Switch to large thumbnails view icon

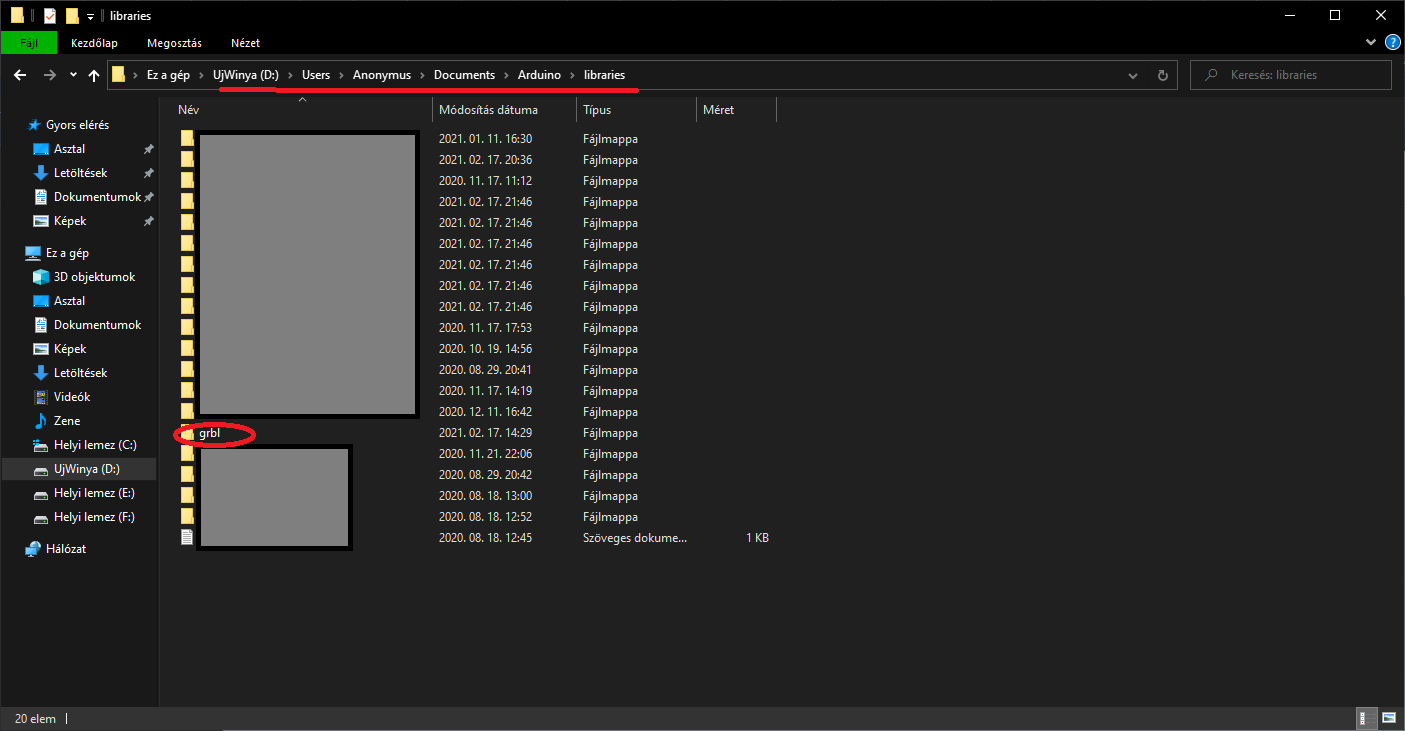tap(1389, 718)
